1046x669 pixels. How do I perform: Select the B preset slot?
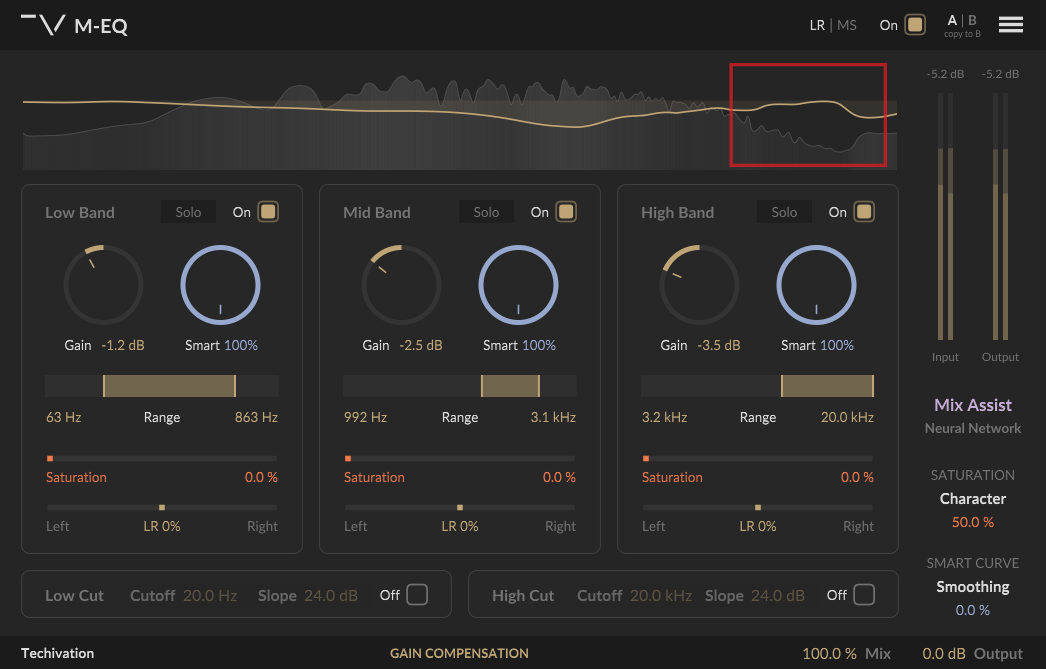tap(972, 20)
